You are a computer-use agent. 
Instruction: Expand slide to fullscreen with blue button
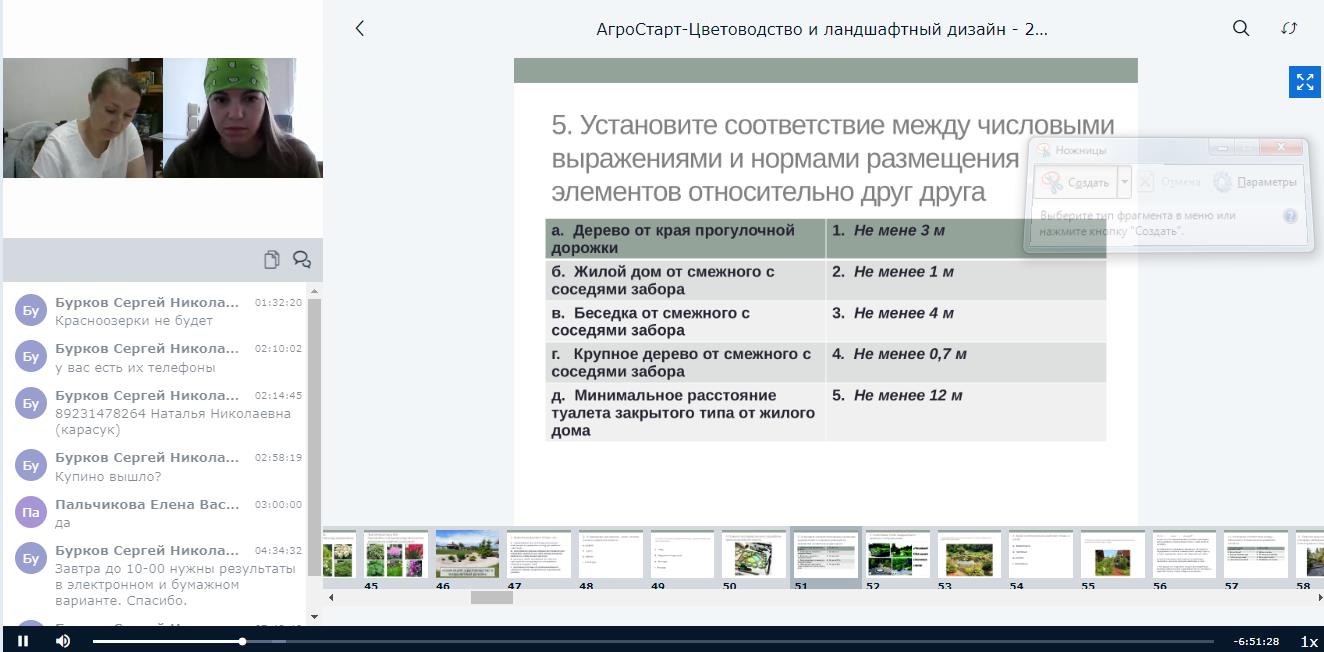click(x=1304, y=82)
